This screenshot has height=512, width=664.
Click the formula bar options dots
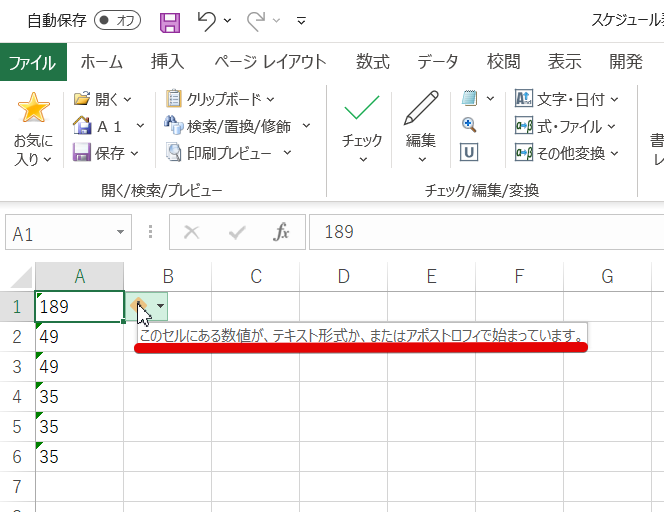point(150,232)
